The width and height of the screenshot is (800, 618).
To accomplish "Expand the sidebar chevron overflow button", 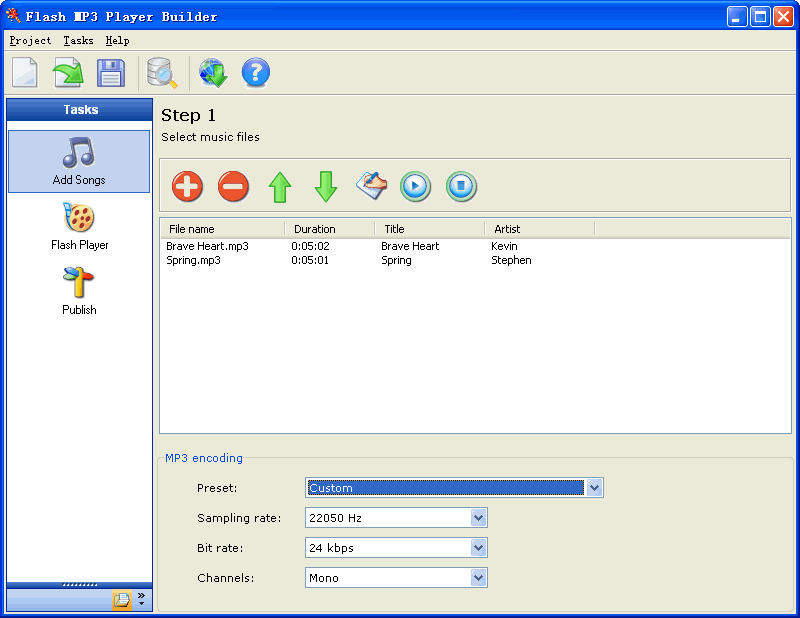I will coord(141,599).
